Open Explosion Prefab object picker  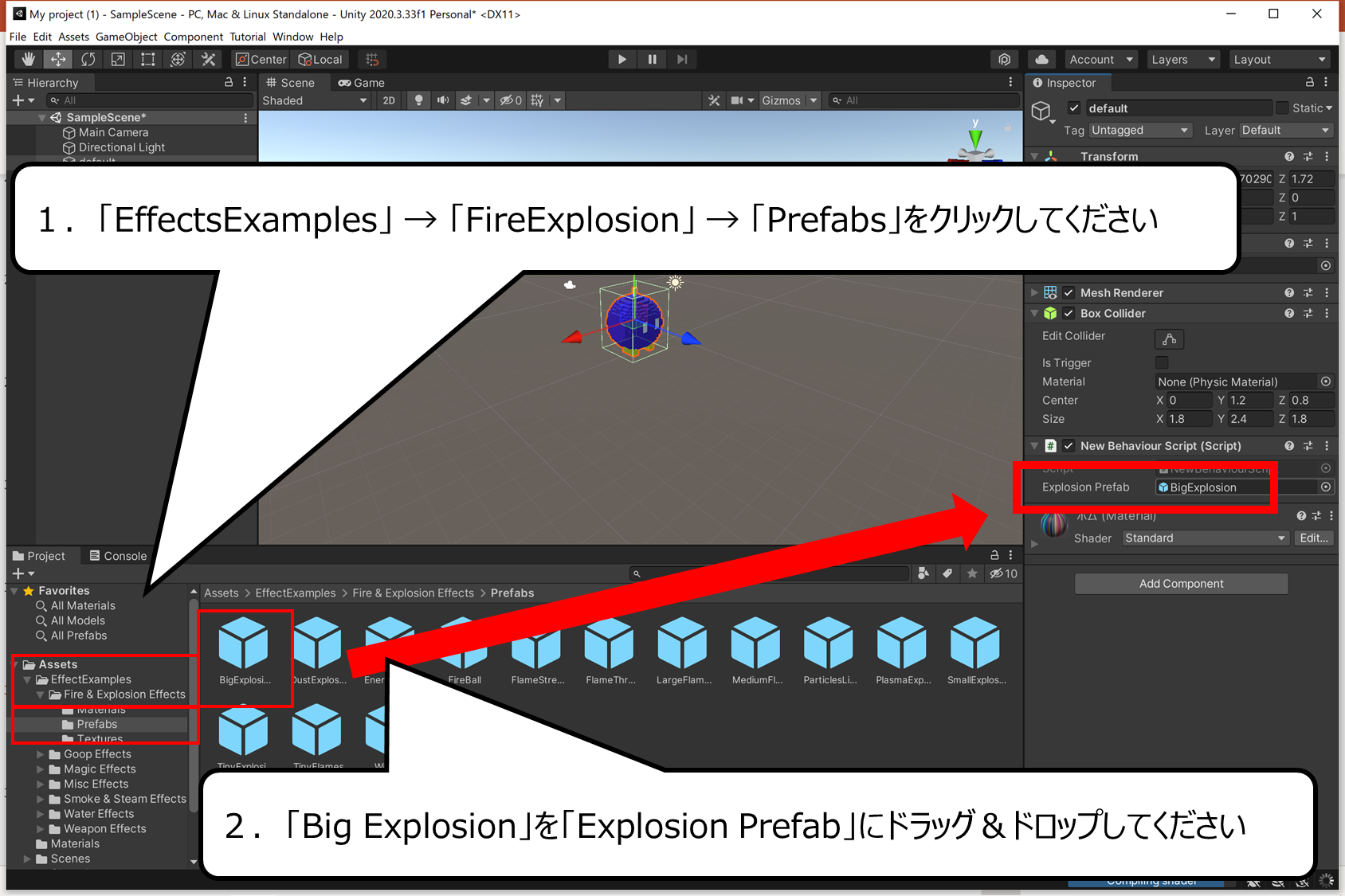click(1326, 487)
